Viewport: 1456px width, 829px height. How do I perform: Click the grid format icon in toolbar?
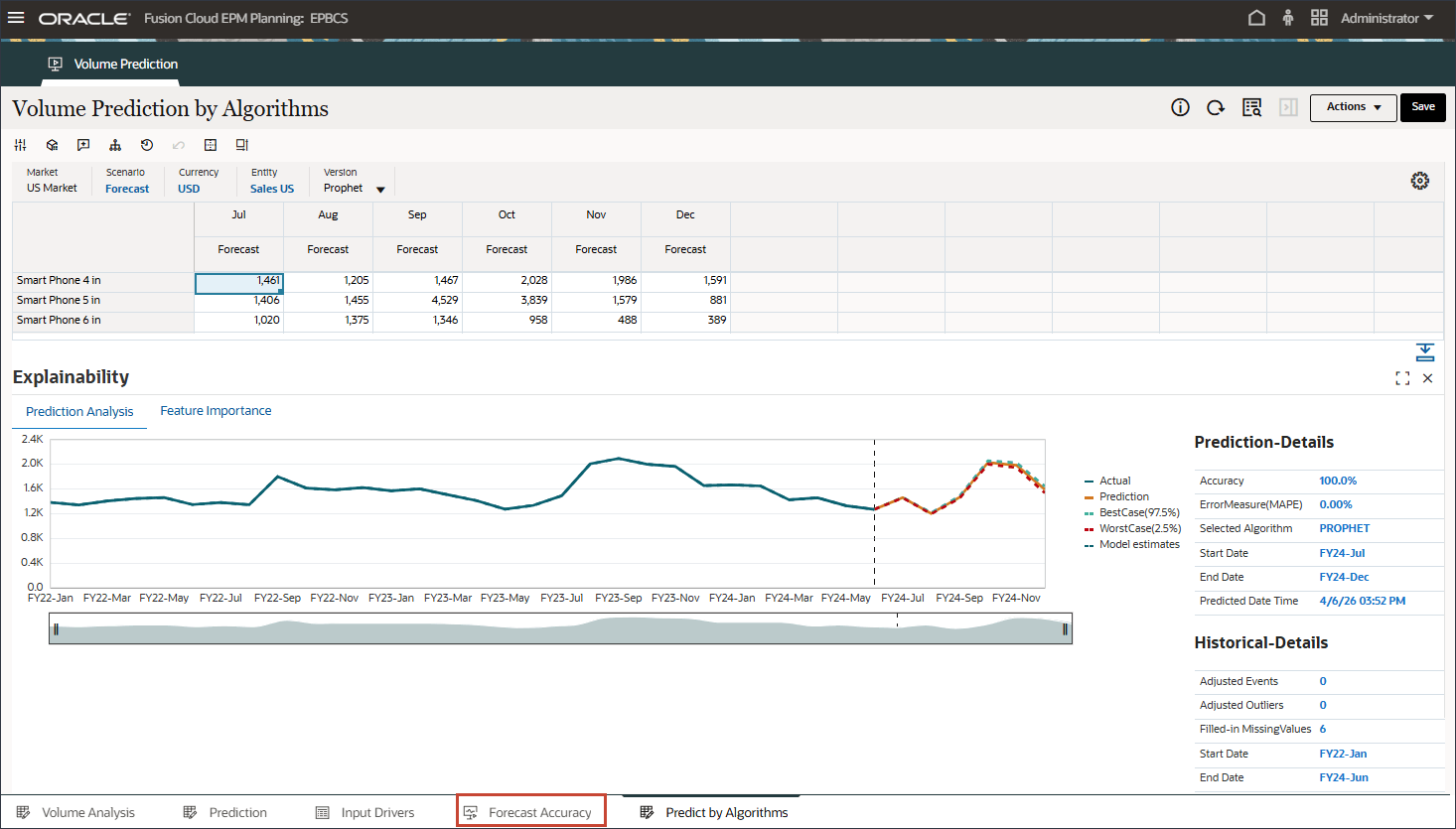[211, 145]
